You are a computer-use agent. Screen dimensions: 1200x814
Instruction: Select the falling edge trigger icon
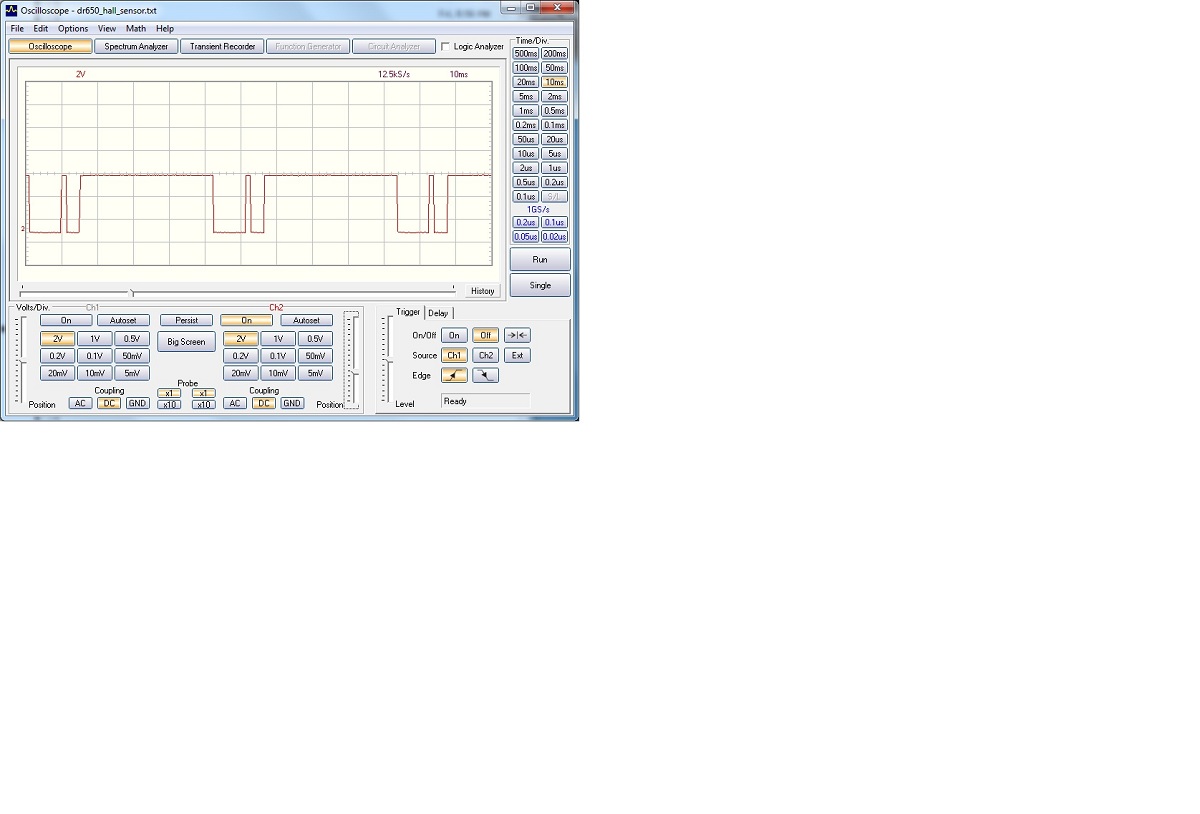pos(485,376)
